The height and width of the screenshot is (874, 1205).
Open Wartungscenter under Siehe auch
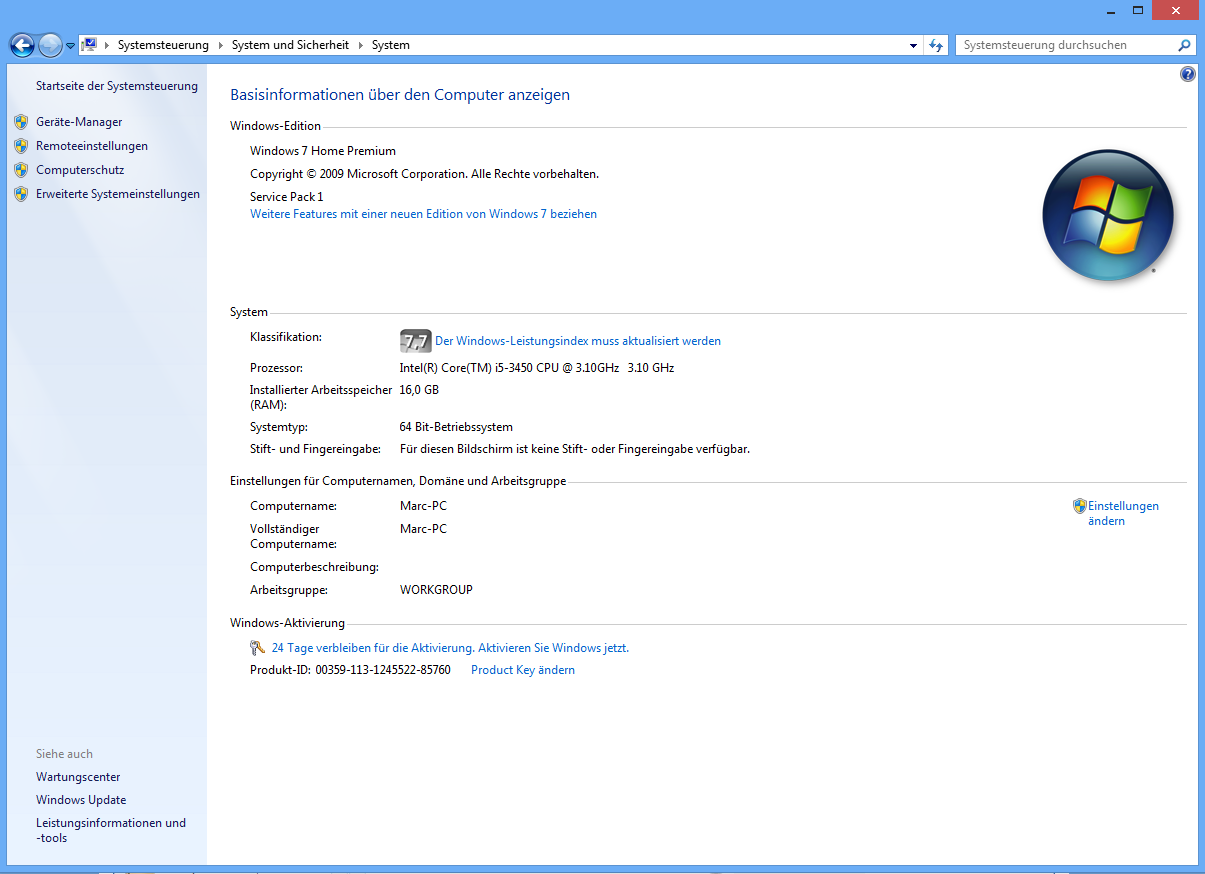[78, 777]
